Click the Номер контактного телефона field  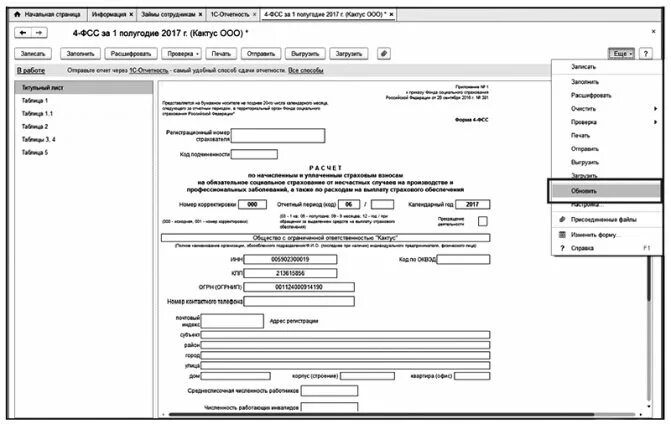point(299,301)
